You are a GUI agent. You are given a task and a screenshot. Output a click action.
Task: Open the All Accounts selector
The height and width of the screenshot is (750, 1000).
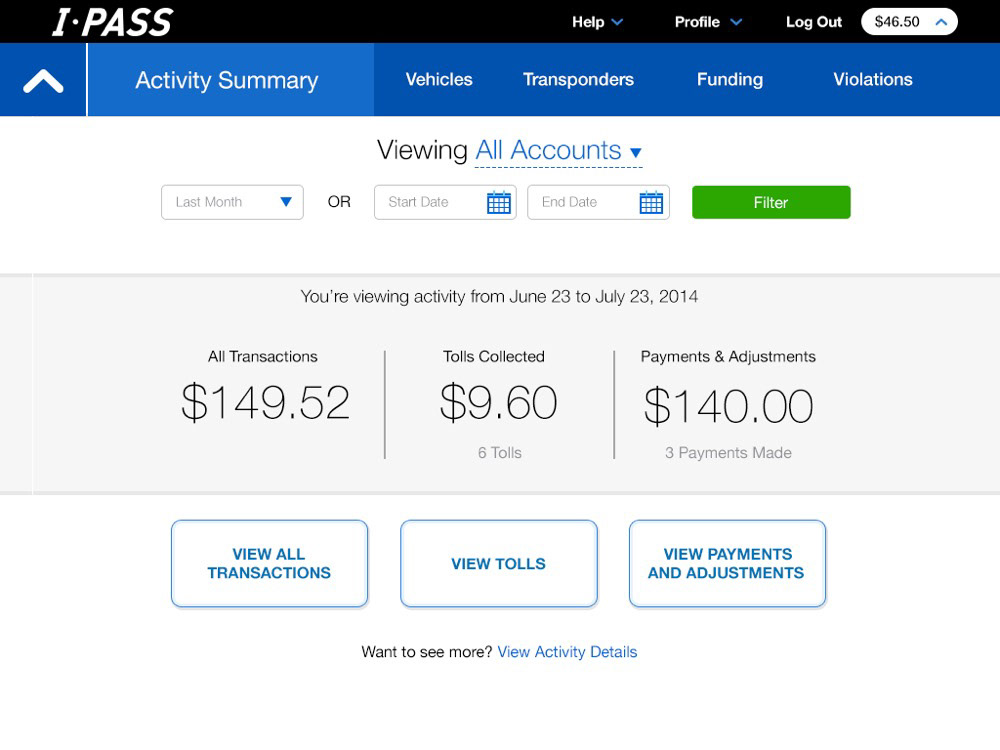pyautogui.click(x=559, y=151)
